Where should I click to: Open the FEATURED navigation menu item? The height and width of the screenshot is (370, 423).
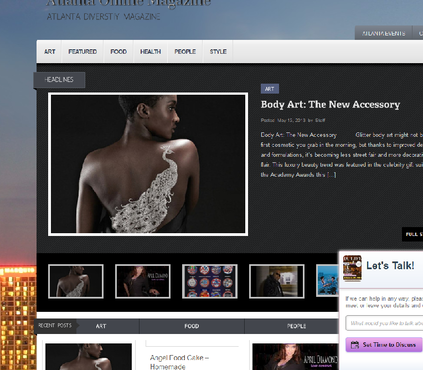tap(82, 52)
